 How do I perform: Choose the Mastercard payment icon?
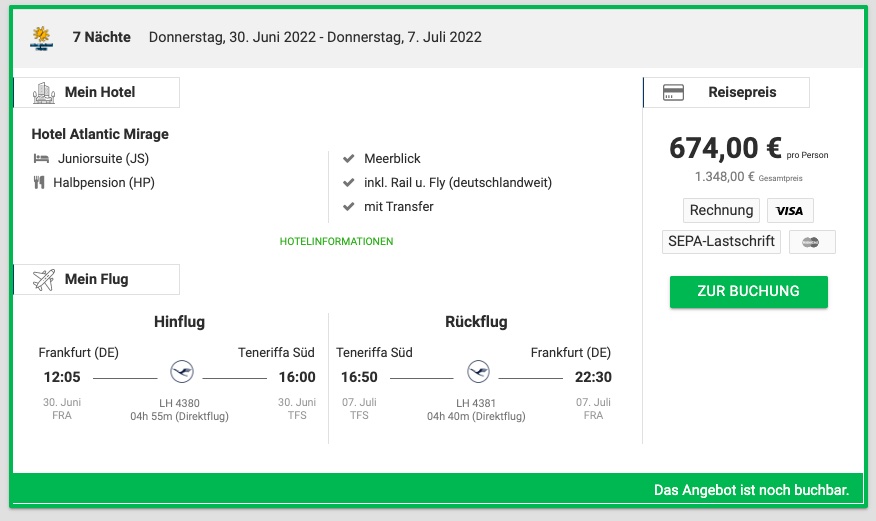[812, 242]
